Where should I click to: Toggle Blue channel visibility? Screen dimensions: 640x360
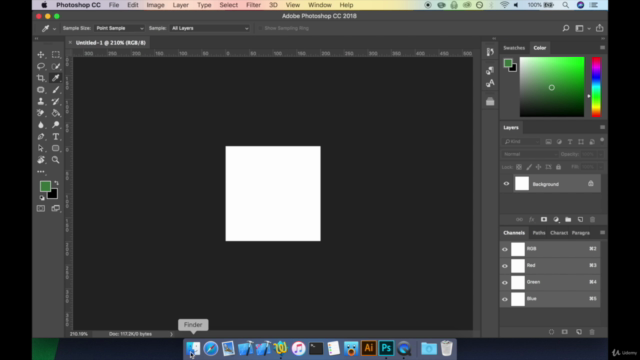[505, 299]
